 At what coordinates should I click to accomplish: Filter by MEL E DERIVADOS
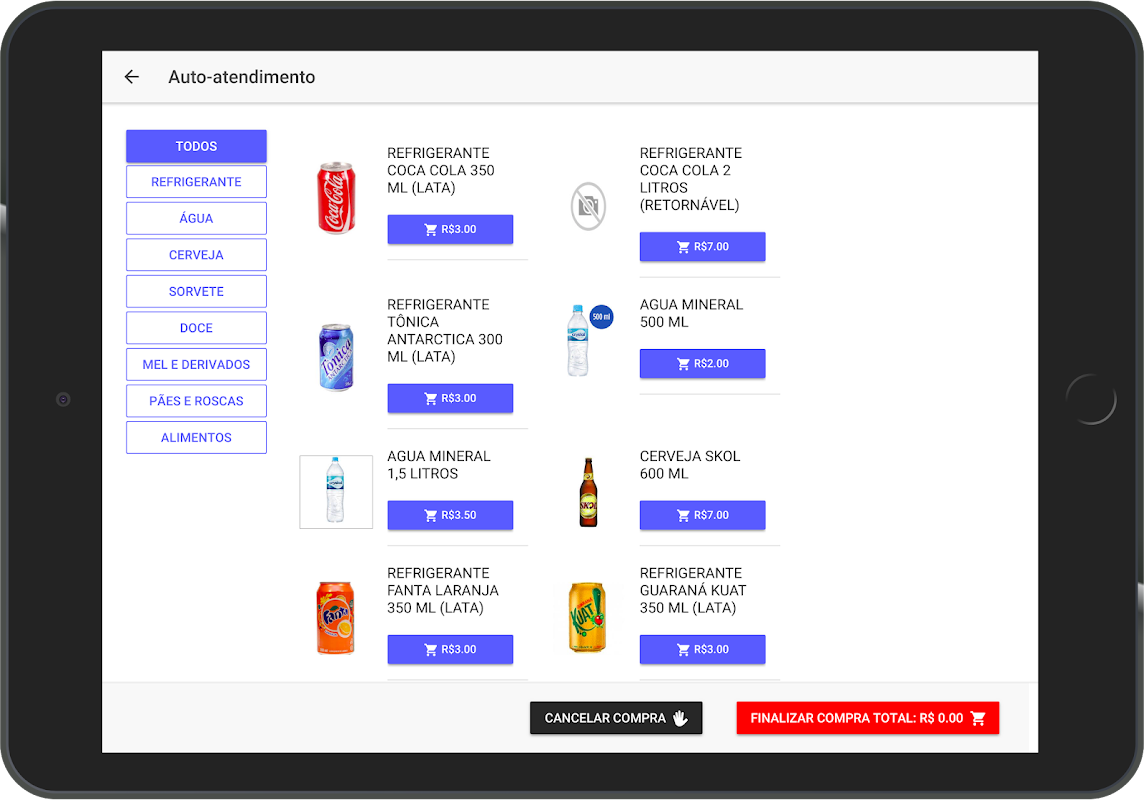196,364
